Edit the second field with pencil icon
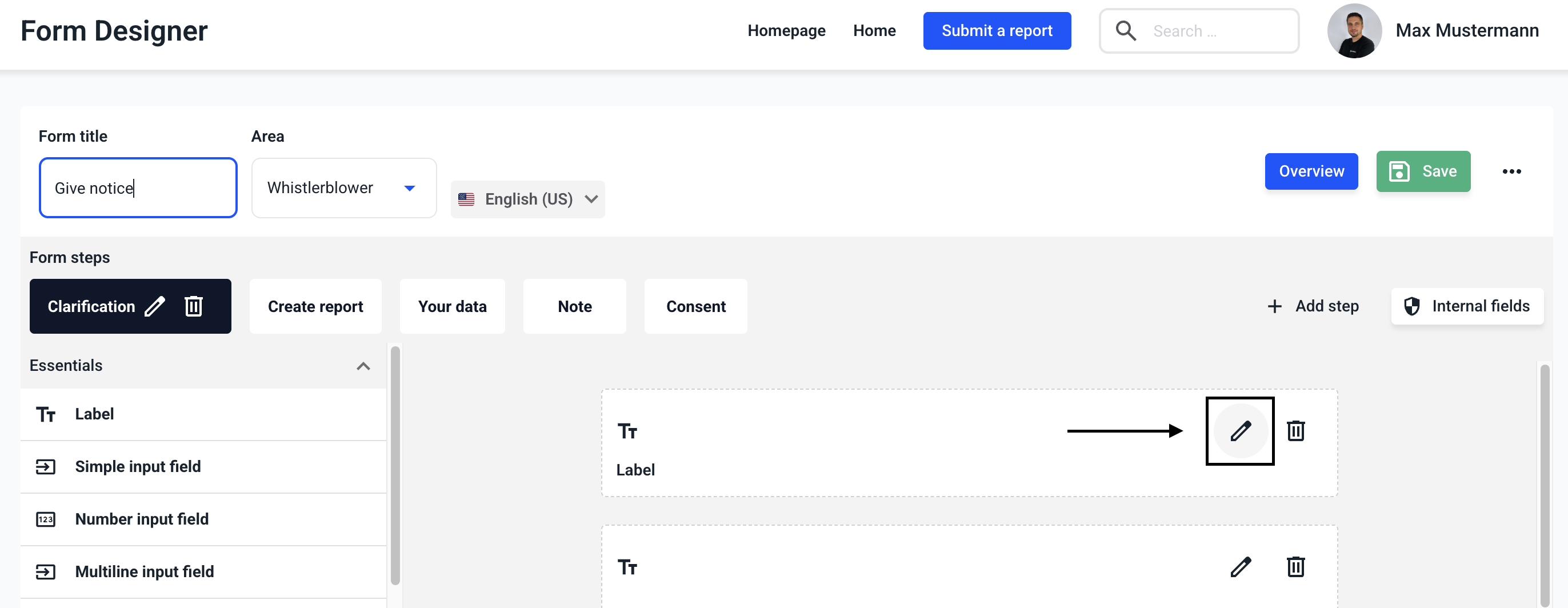 click(1240, 567)
